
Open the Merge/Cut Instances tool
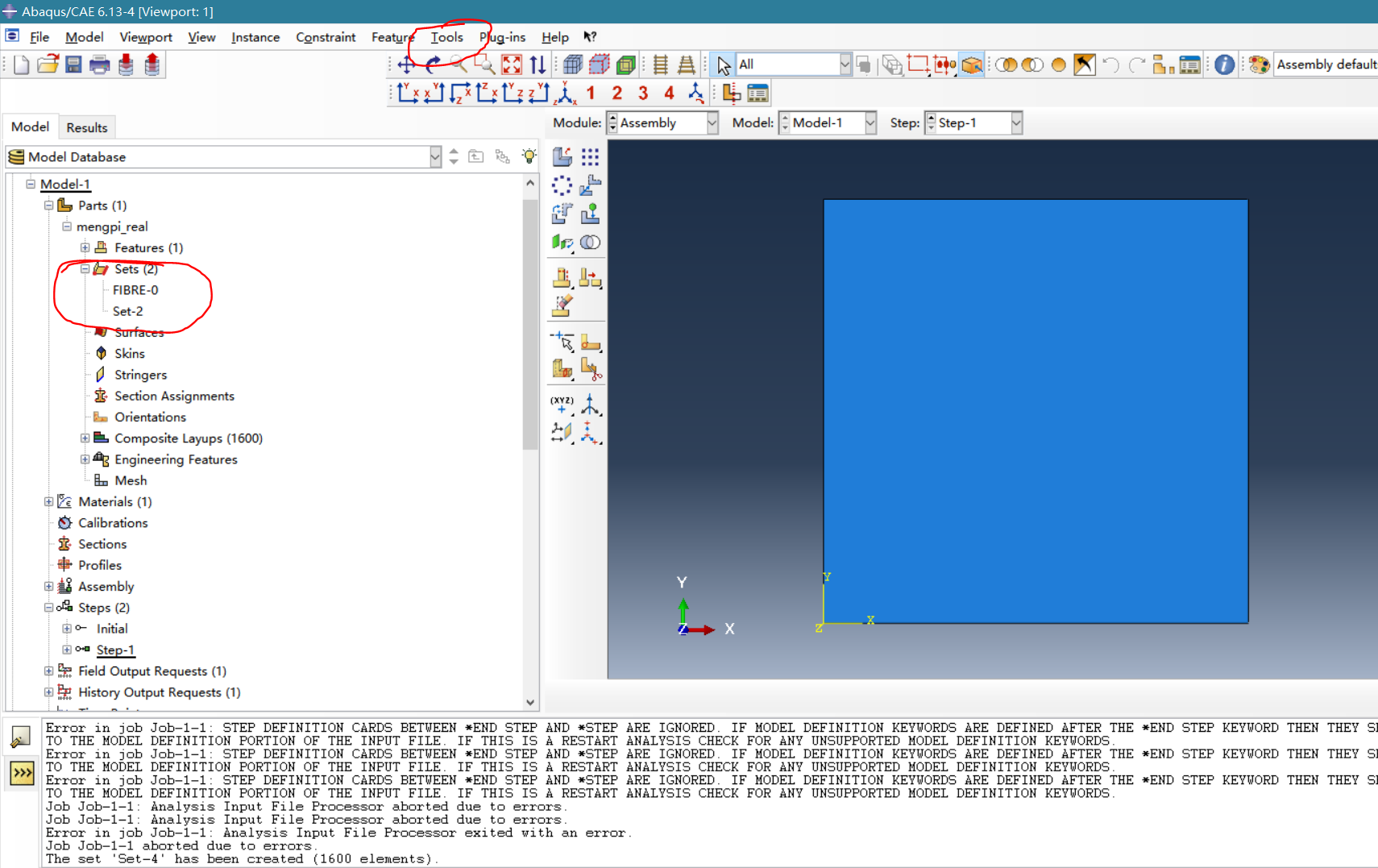tap(591, 242)
